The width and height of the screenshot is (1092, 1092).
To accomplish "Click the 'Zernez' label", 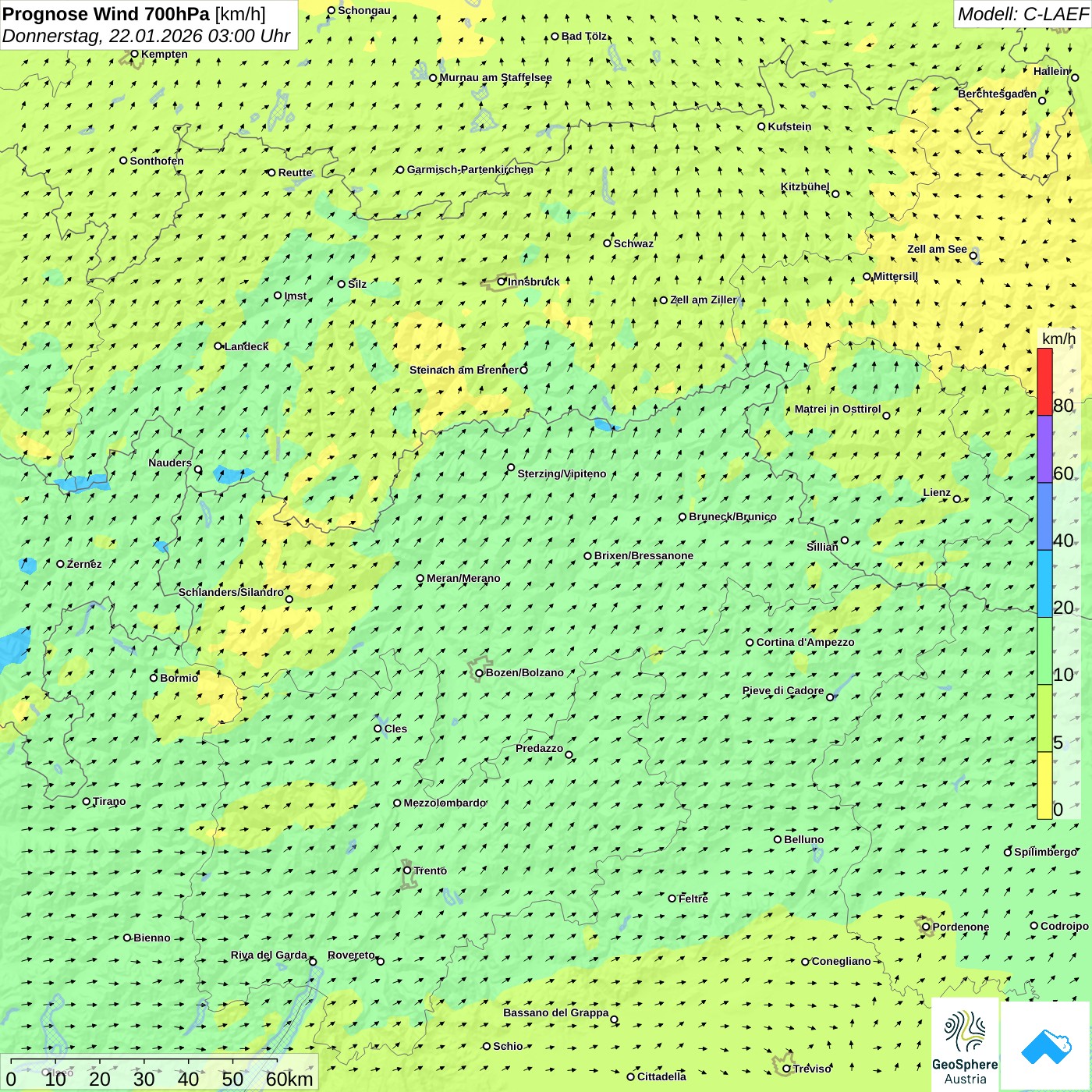I will [x=84, y=564].
